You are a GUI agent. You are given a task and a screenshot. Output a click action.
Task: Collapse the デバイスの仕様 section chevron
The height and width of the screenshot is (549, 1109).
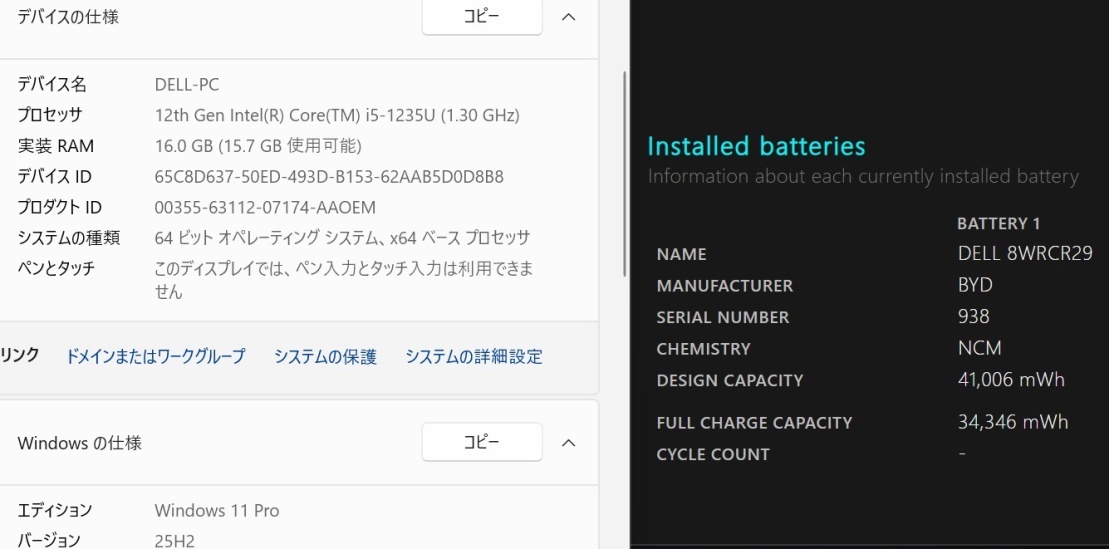pos(568,17)
